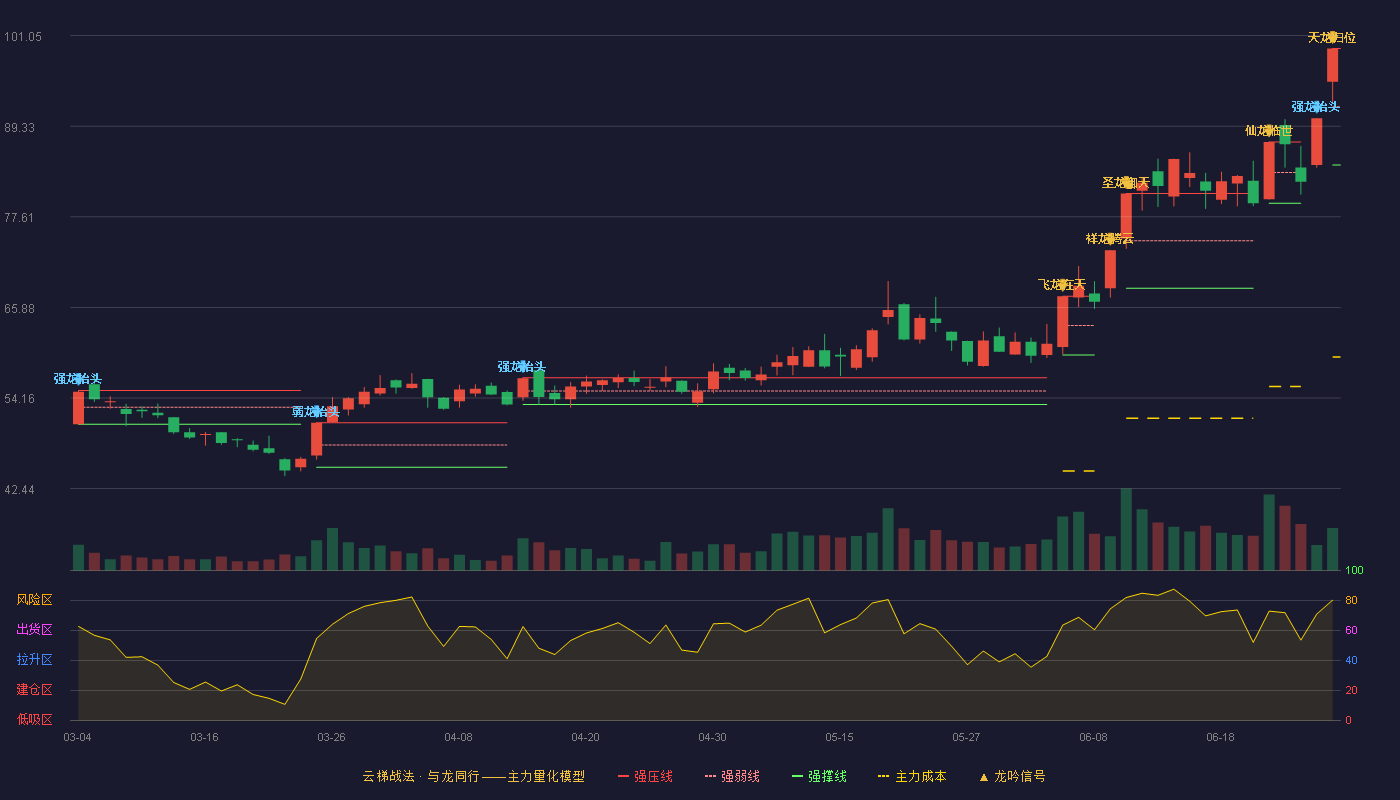Click the 低吸区 zone label

click(x=34, y=718)
